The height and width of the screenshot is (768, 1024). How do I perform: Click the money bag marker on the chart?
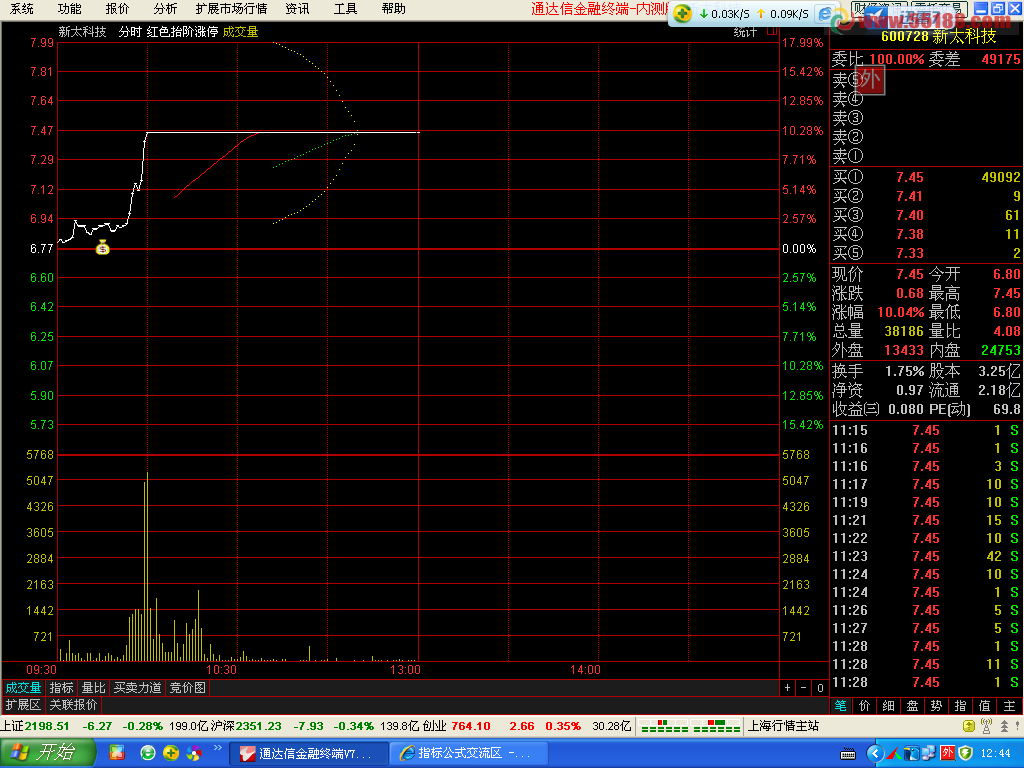pyautogui.click(x=103, y=248)
